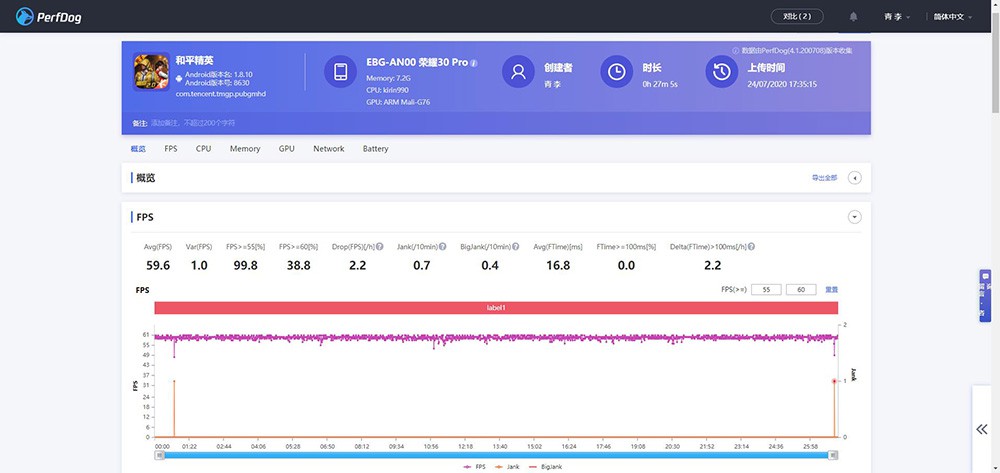Click the help icon next to BigJank(/10min)
Image resolution: width=1000 pixels, height=473 pixels.
point(517,247)
